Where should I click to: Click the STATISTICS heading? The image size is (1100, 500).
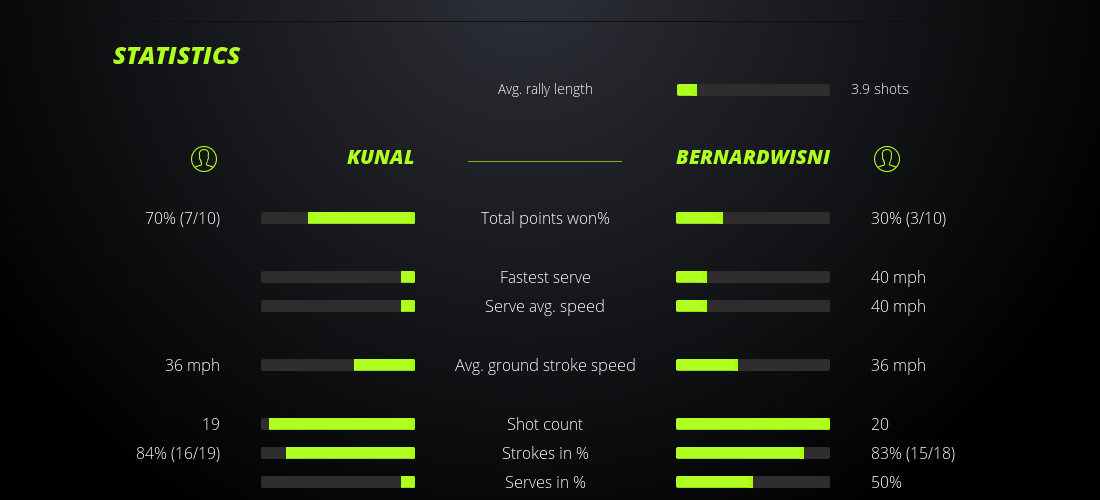tap(177, 56)
